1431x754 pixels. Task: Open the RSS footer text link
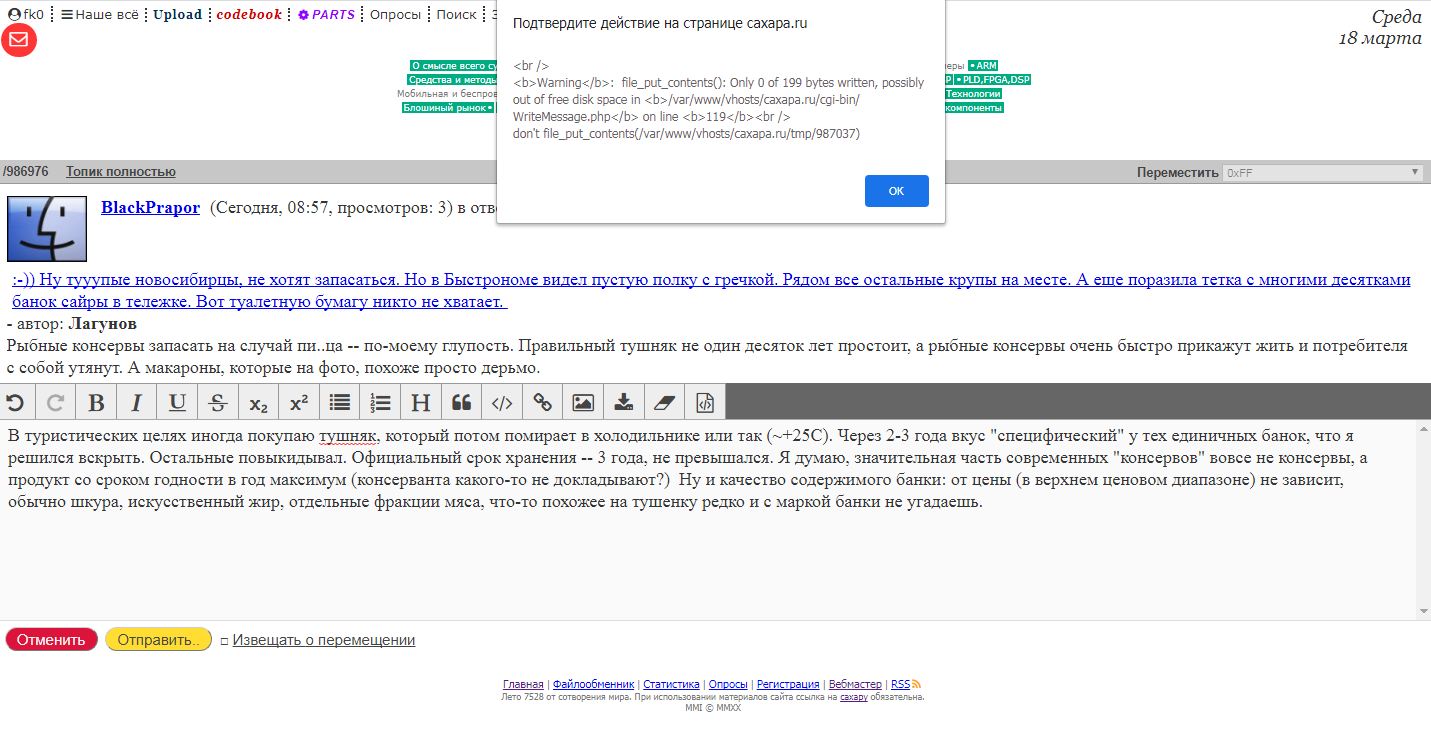tap(900, 684)
